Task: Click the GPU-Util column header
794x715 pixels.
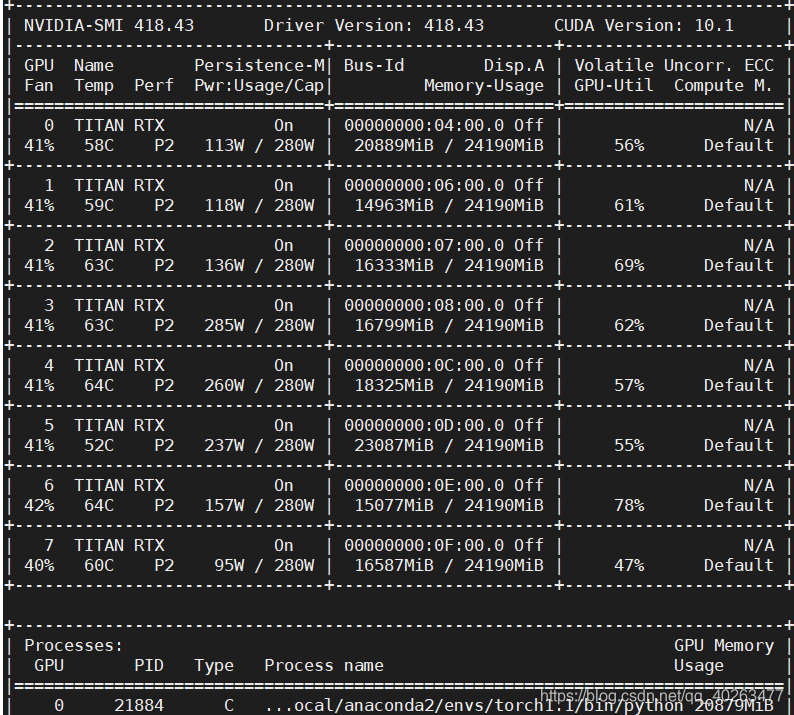Action: (x=614, y=86)
